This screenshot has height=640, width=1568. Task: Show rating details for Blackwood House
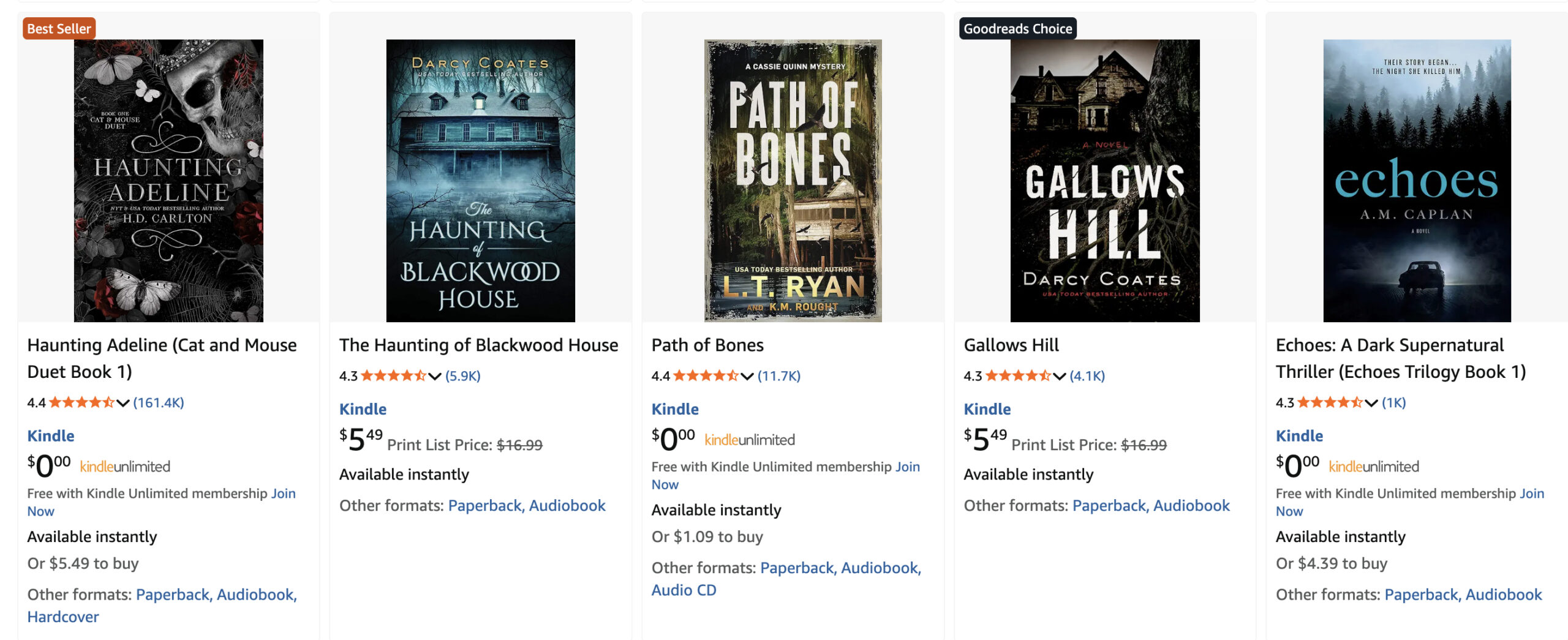point(435,376)
